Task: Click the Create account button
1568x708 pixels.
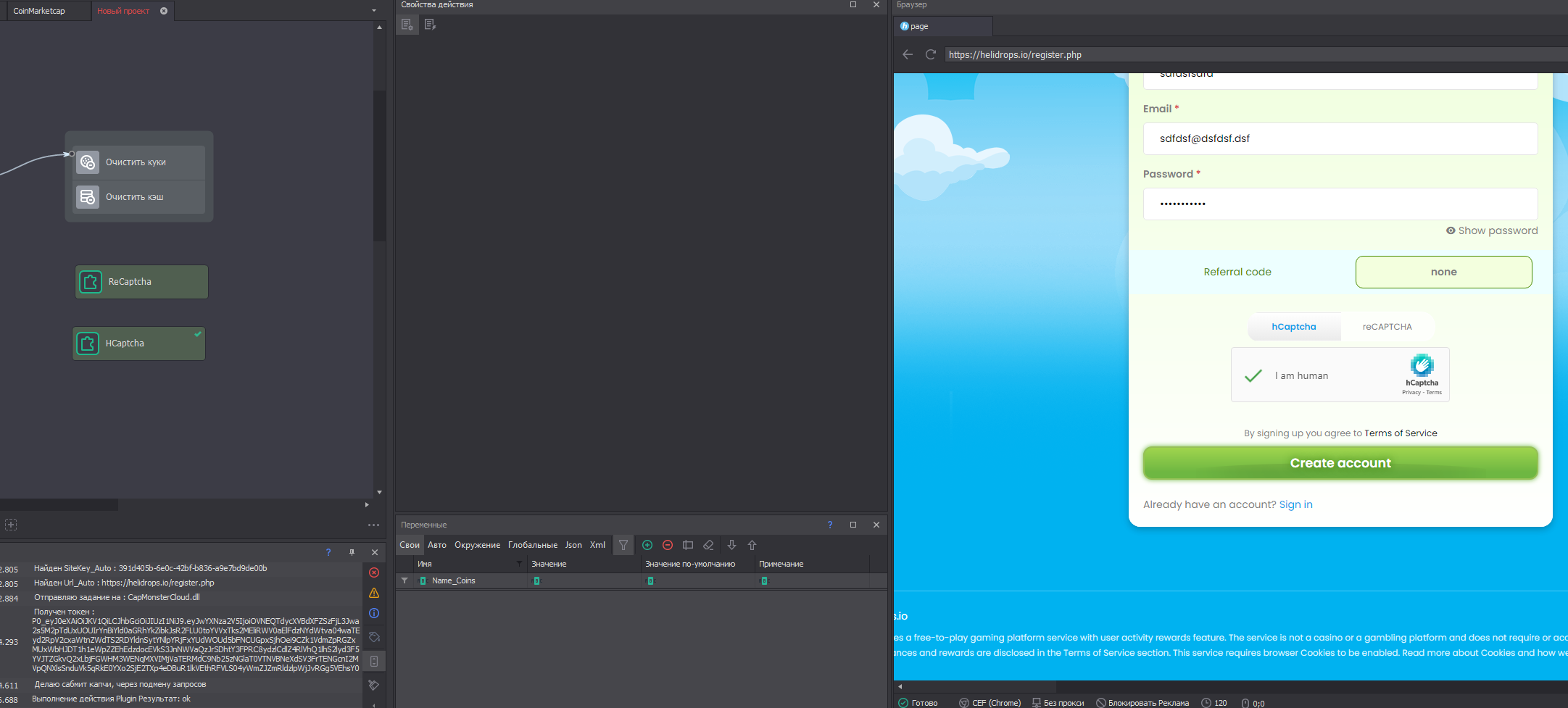Action: click(1340, 463)
